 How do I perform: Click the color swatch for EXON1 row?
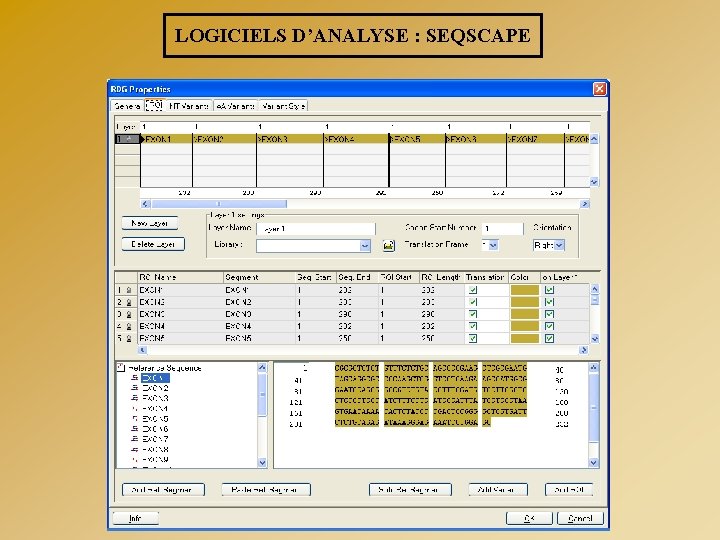click(524, 290)
